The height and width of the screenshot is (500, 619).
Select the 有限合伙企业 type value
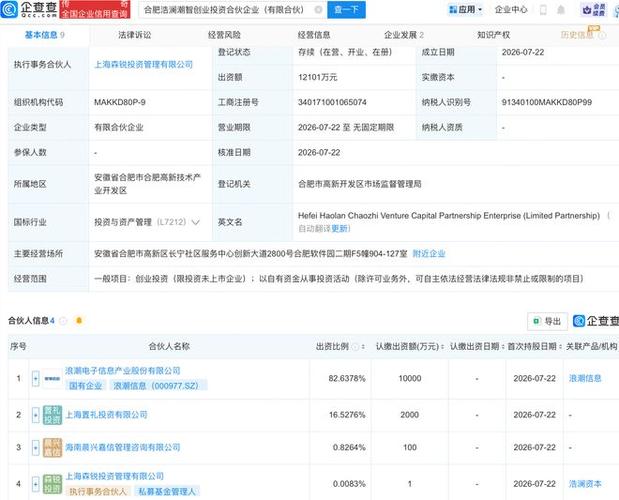(x=118, y=127)
